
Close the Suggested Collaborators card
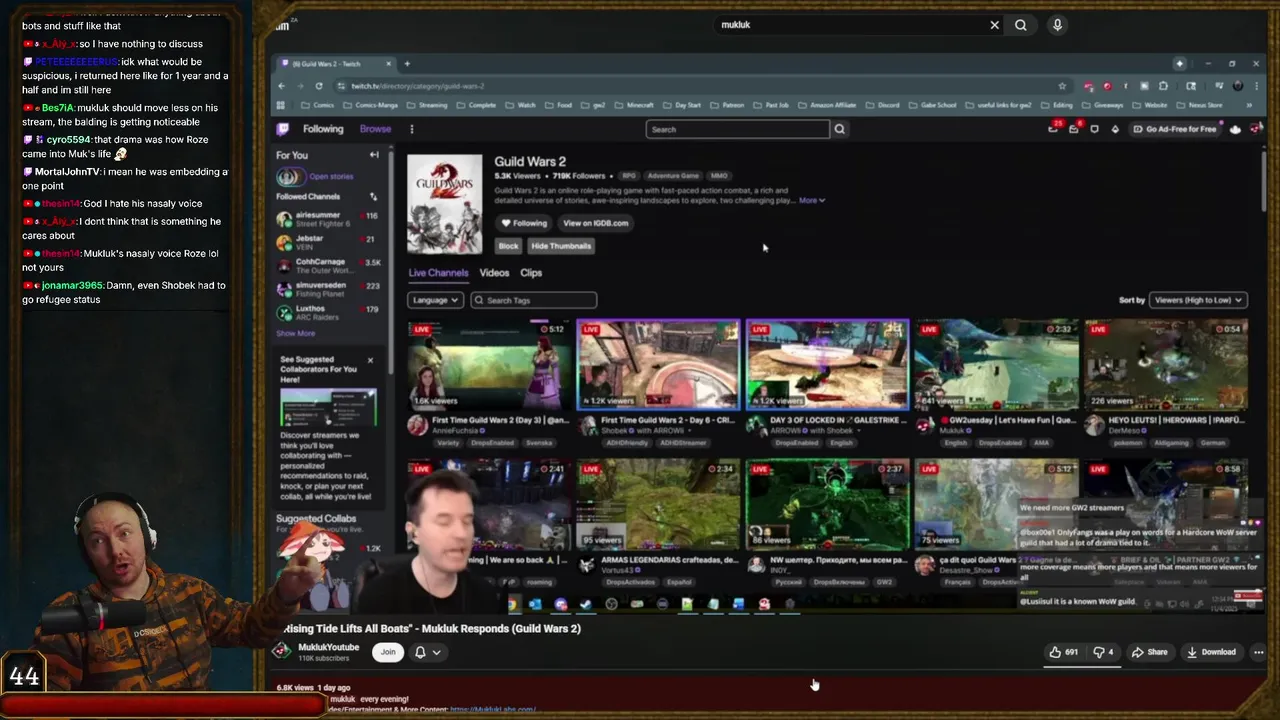coord(370,360)
